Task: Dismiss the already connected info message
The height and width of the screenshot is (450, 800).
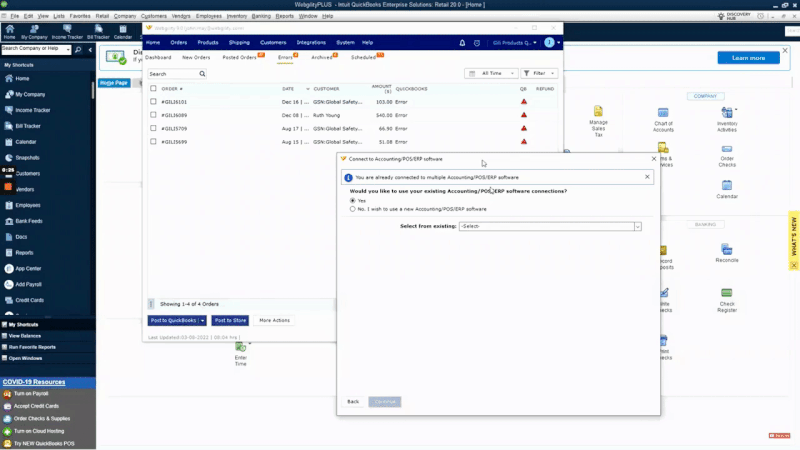Action: pos(647,177)
